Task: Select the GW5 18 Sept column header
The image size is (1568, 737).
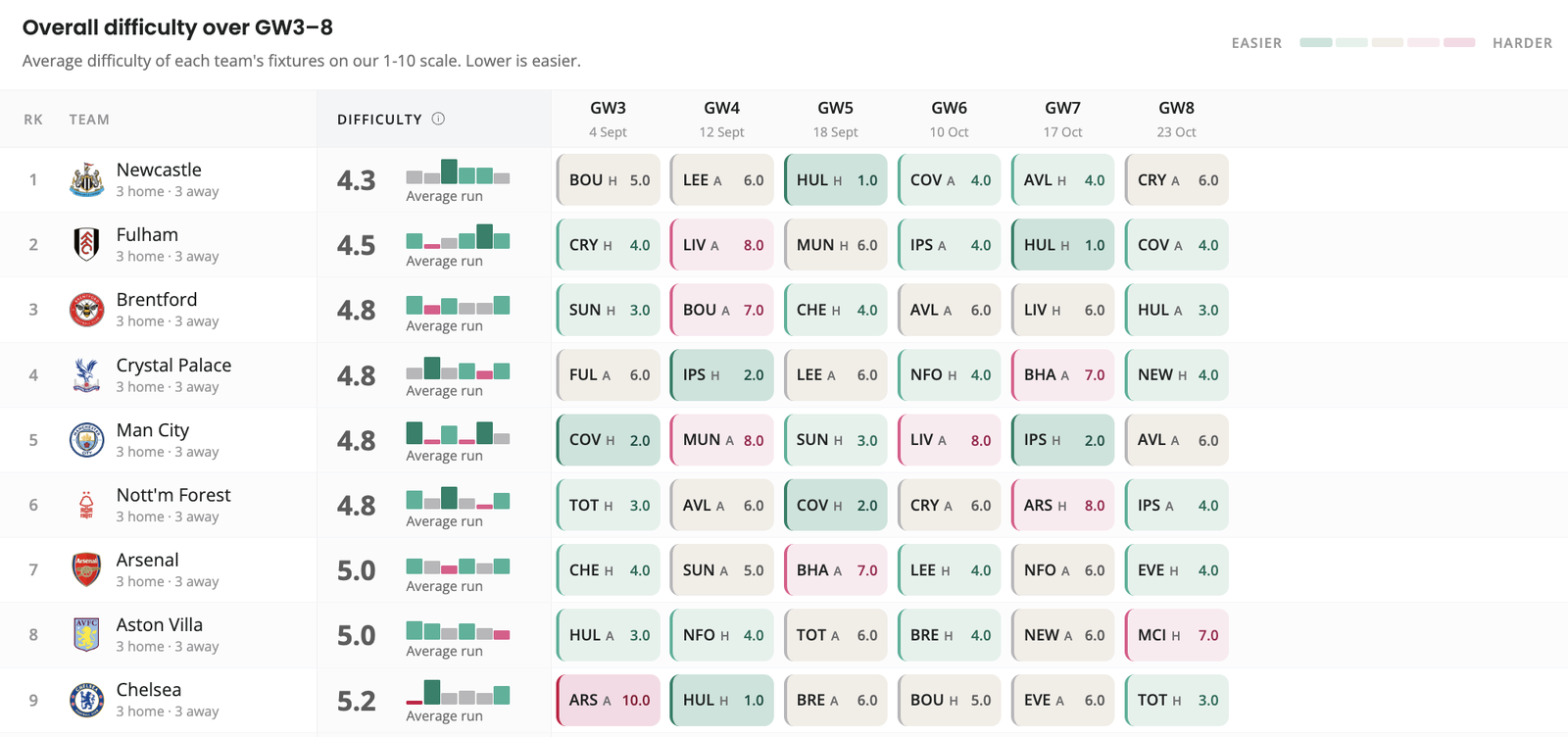Action: [x=835, y=119]
